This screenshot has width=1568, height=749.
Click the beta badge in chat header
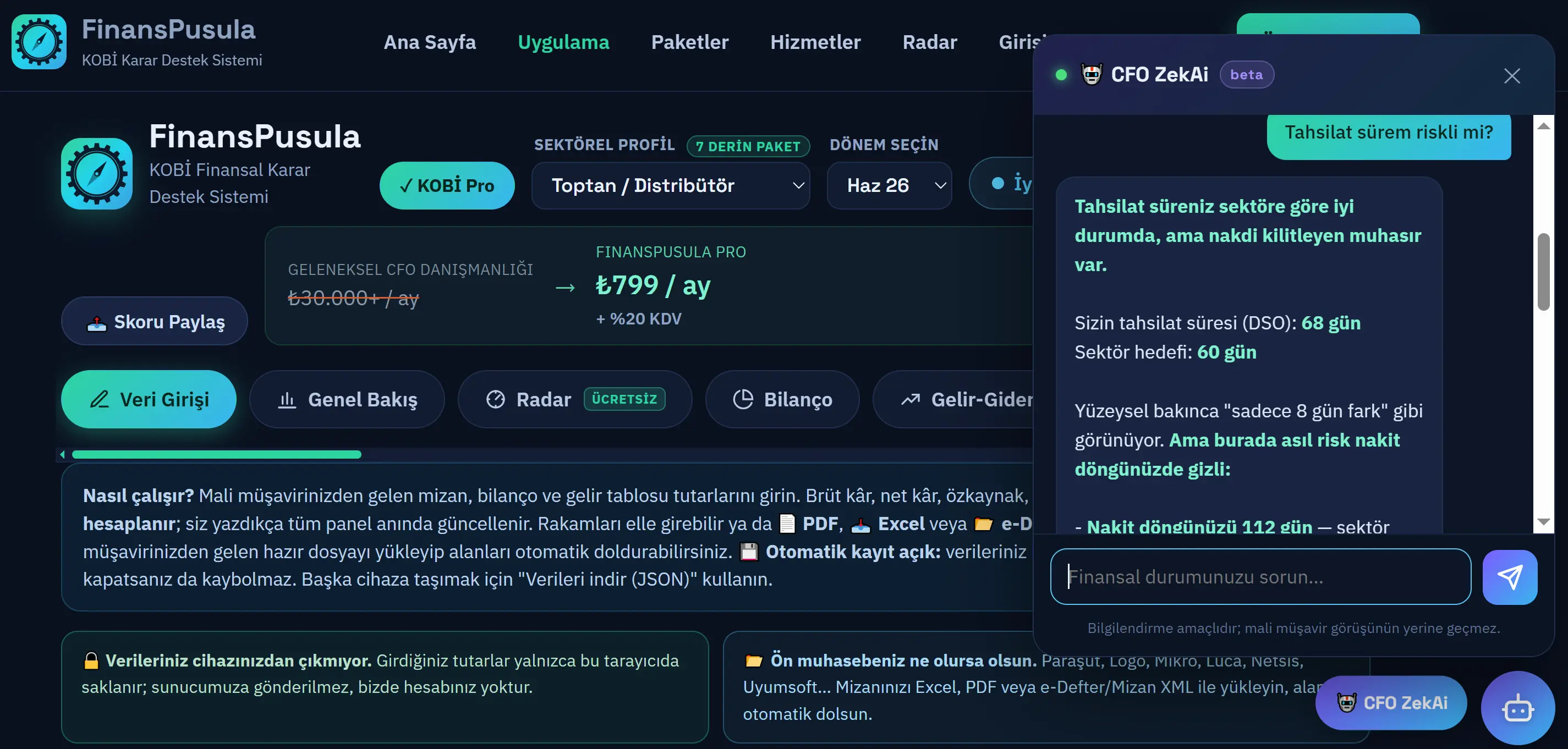point(1246,75)
